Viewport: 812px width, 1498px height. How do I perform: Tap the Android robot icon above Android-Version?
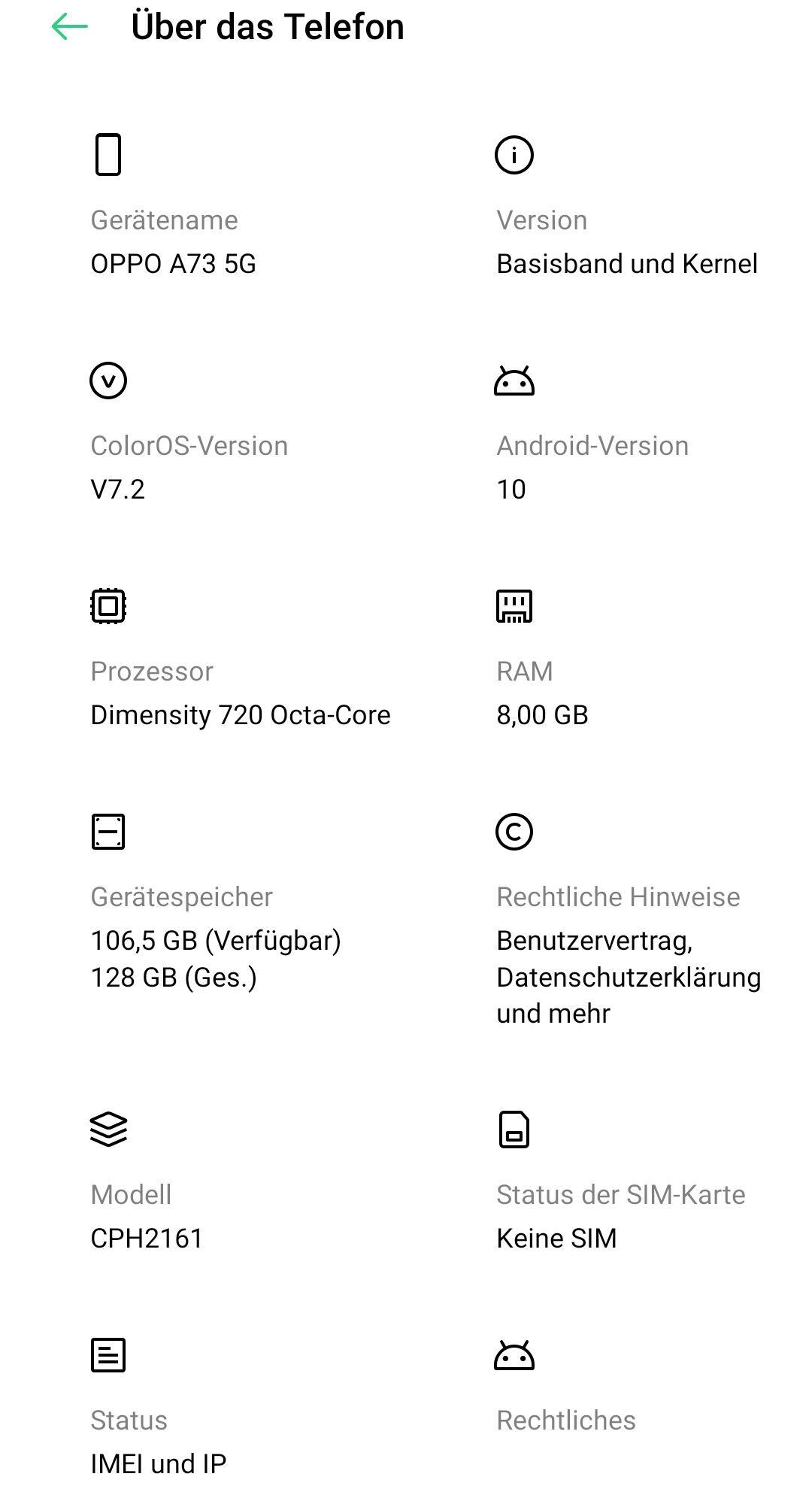(514, 381)
